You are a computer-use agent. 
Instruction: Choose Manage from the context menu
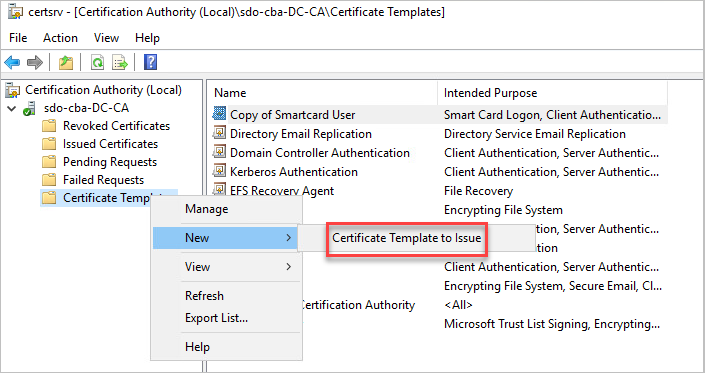point(206,209)
